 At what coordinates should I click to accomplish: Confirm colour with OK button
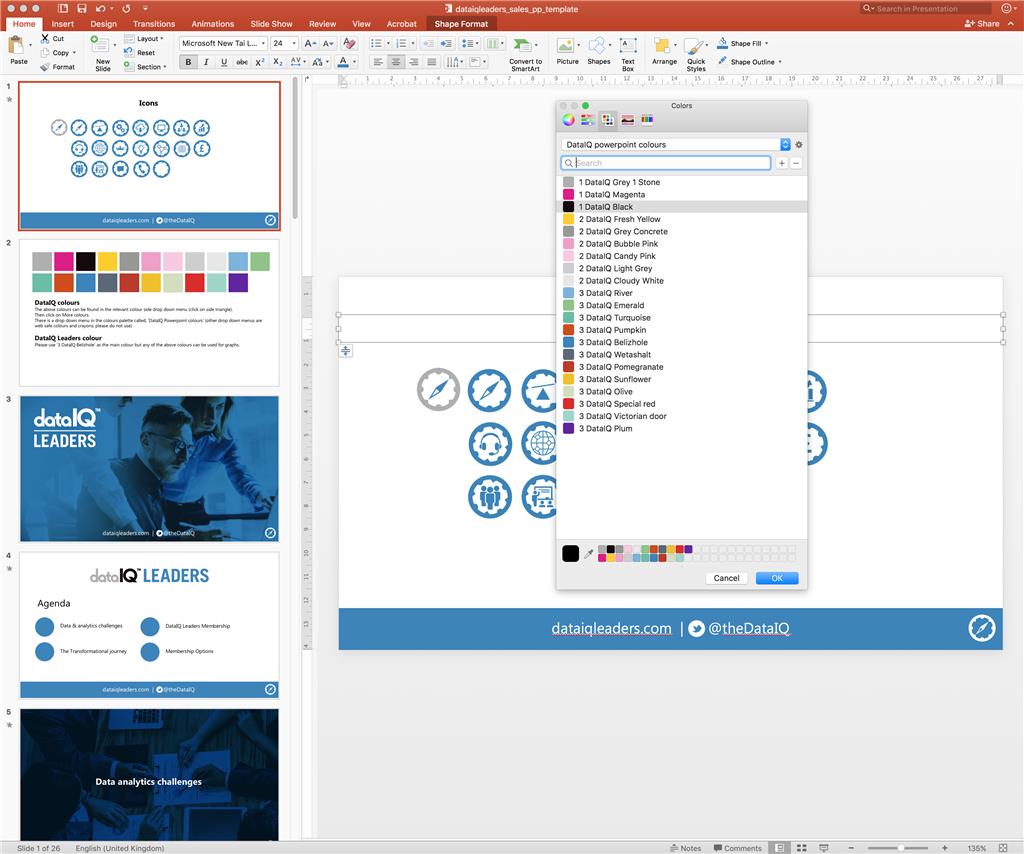coord(776,578)
